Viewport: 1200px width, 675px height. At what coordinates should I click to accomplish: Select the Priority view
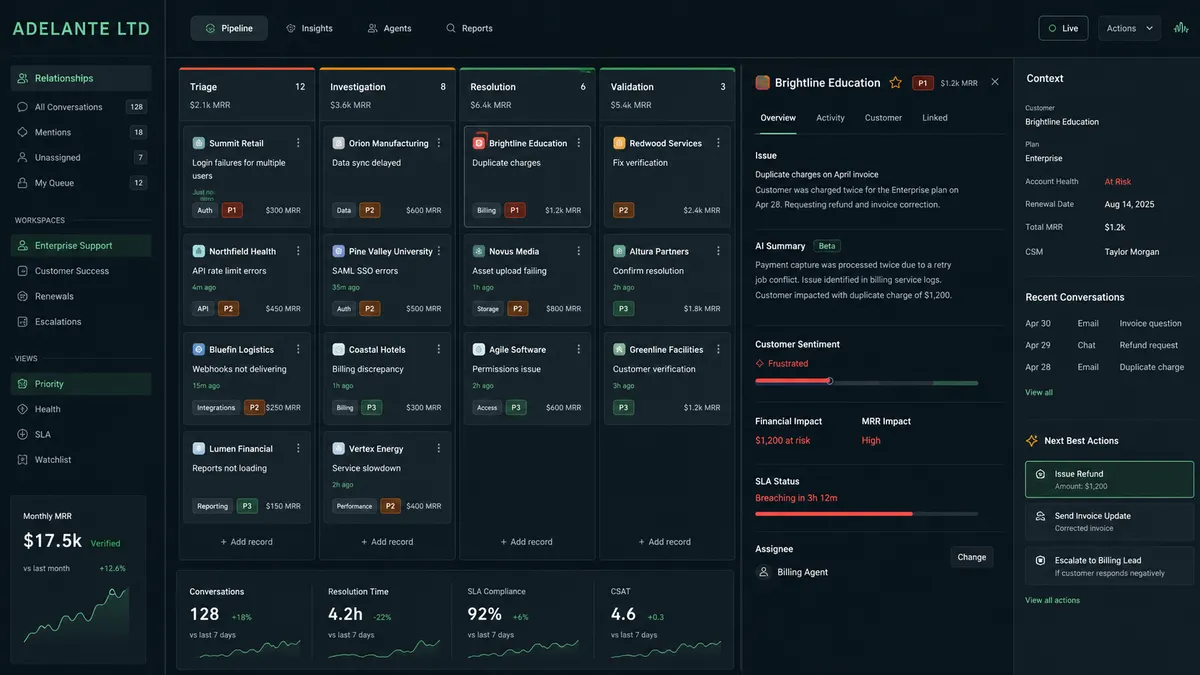[81, 384]
